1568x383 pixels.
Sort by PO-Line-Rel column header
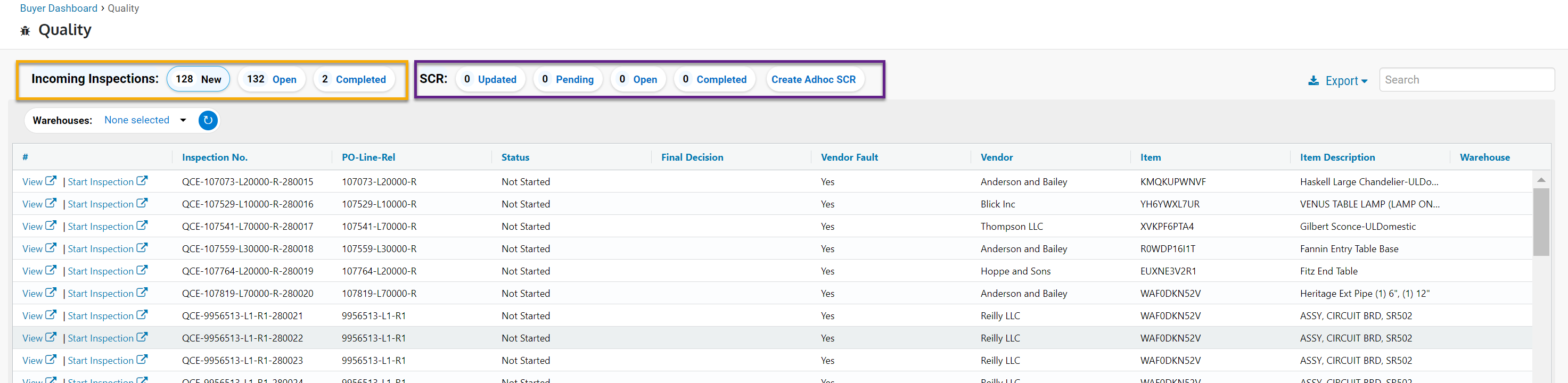pyautogui.click(x=368, y=157)
